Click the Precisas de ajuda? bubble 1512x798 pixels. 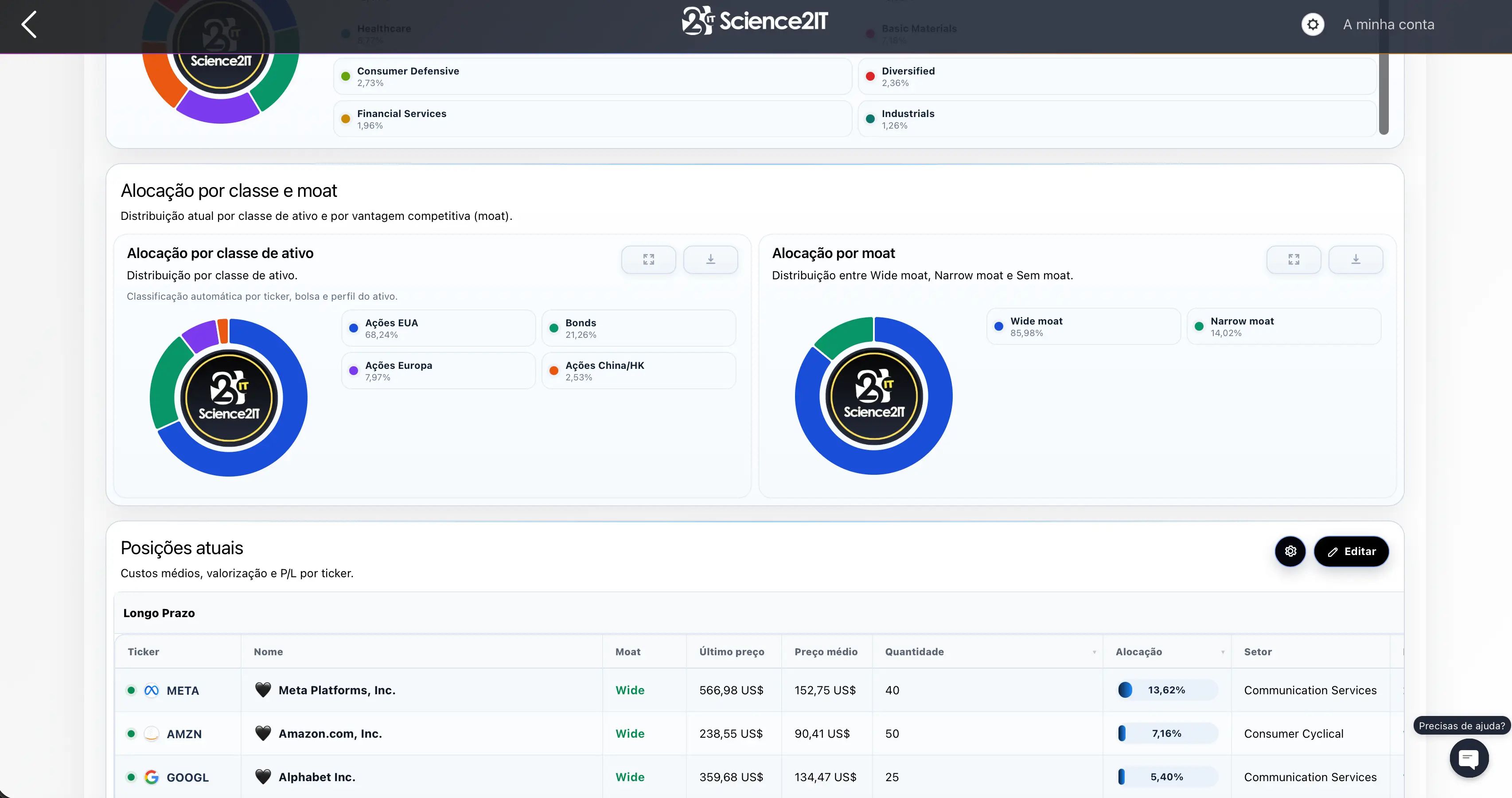click(x=1461, y=726)
